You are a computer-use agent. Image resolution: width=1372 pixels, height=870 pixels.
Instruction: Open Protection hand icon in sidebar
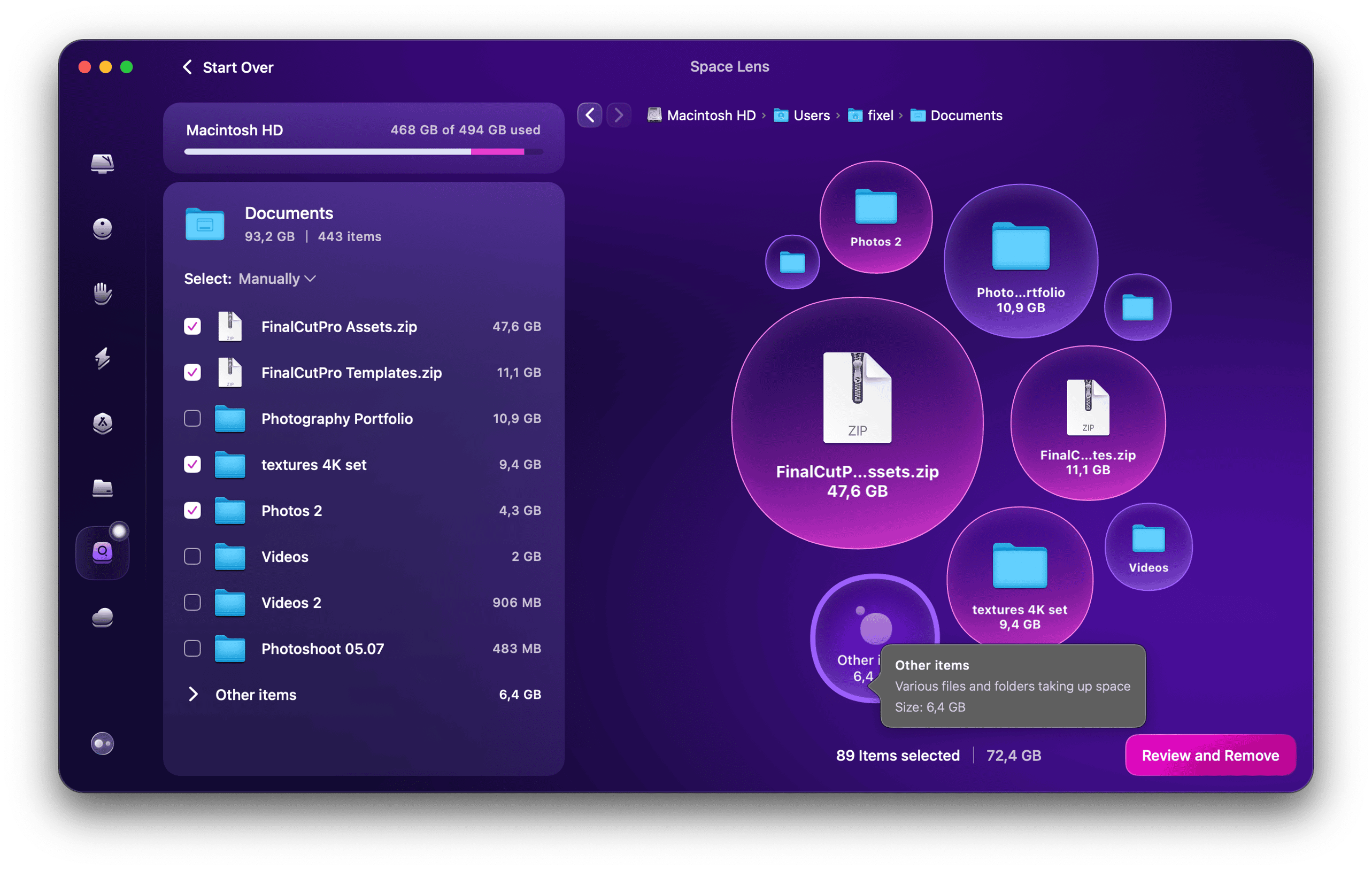(x=103, y=294)
